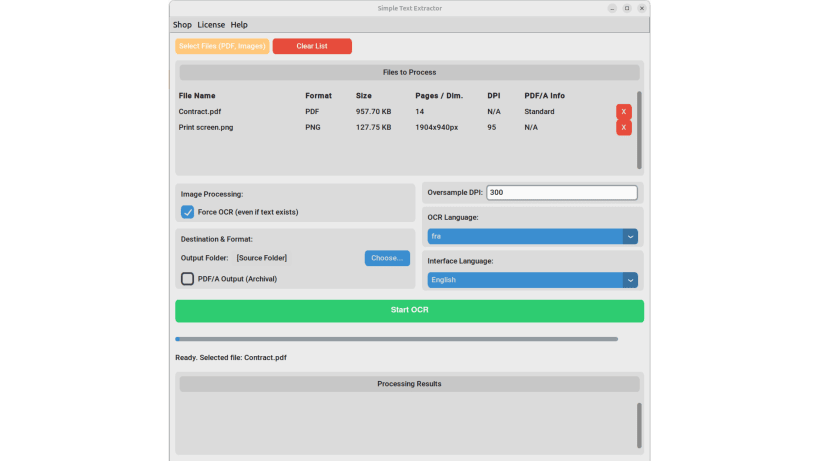Screen dimensions: 819x461
Task: Click the PNG format cell
Action: (313, 127)
